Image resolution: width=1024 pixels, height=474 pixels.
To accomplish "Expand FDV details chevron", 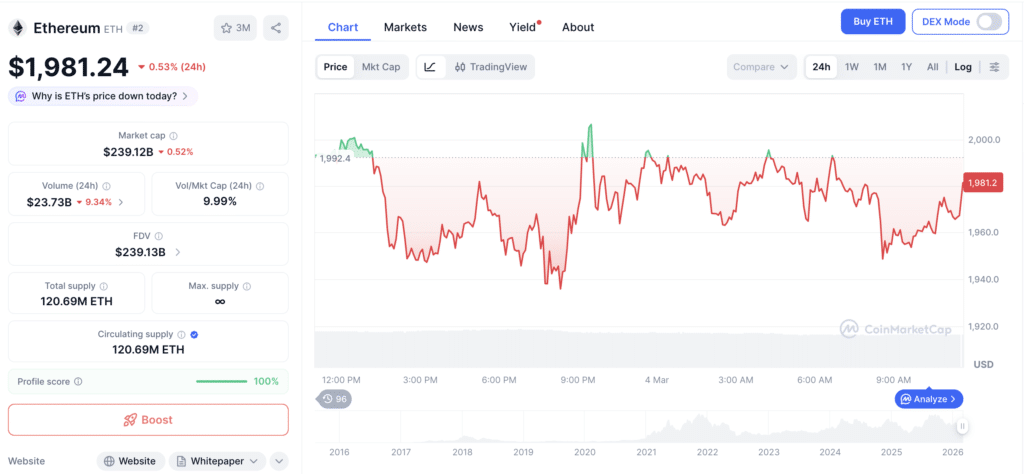I will point(178,252).
